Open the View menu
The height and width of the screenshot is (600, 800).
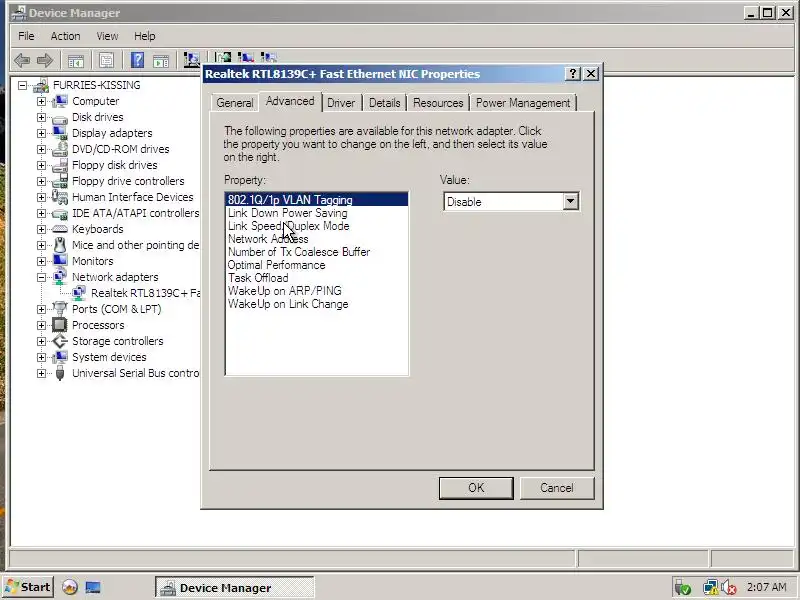coord(107,36)
